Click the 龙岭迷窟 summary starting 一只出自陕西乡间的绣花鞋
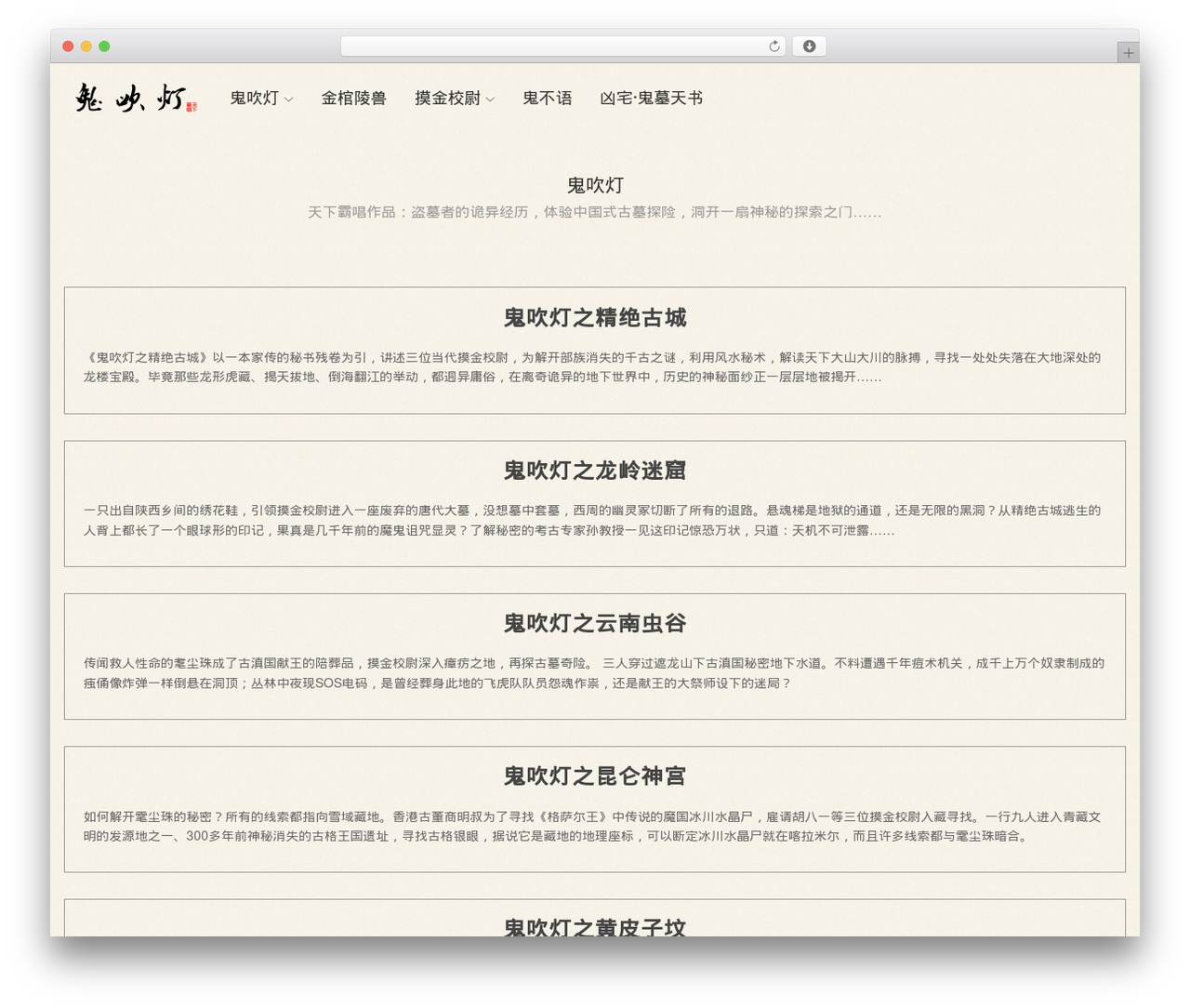 tap(592, 521)
